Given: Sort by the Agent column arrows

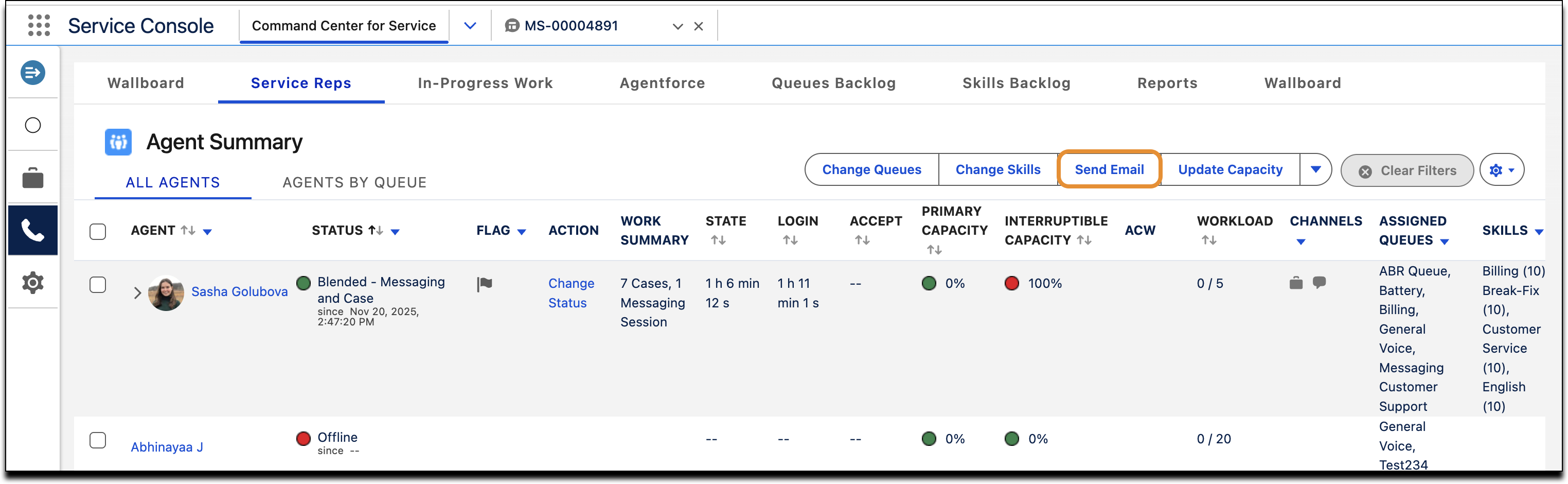Looking at the screenshot, I should (188, 231).
